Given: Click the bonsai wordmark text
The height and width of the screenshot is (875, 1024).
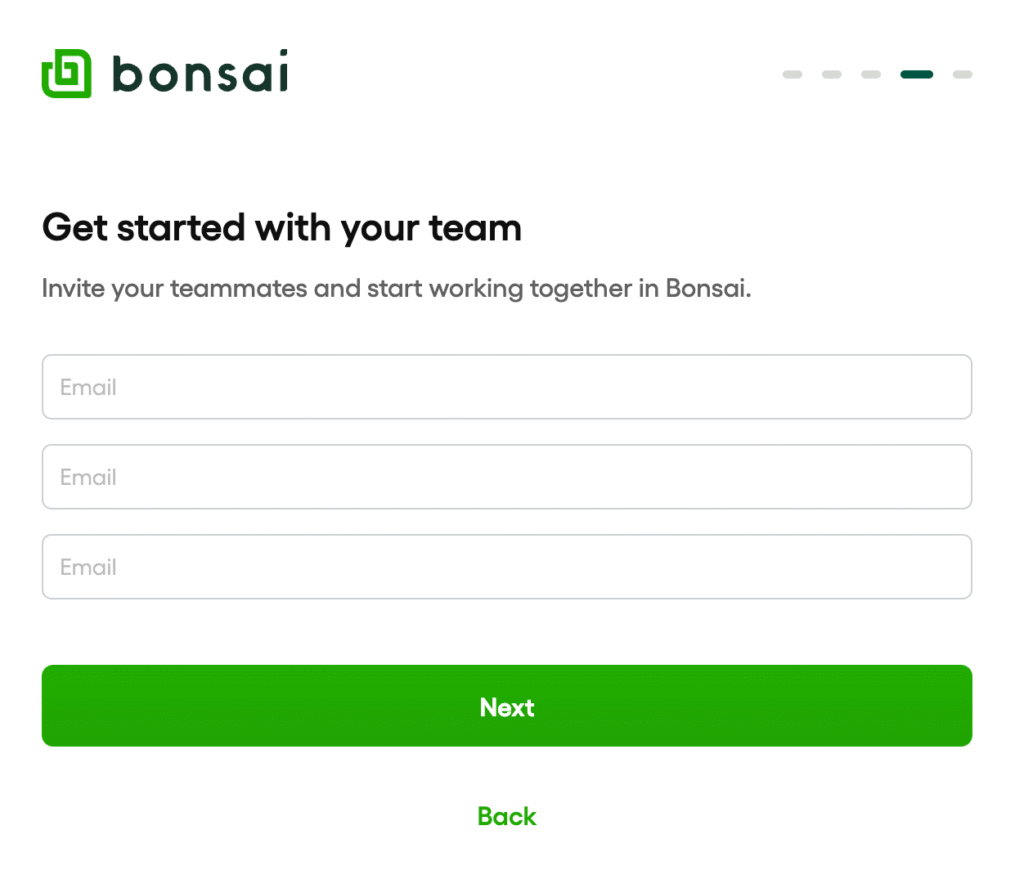Looking at the screenshot, I should 200,72.
